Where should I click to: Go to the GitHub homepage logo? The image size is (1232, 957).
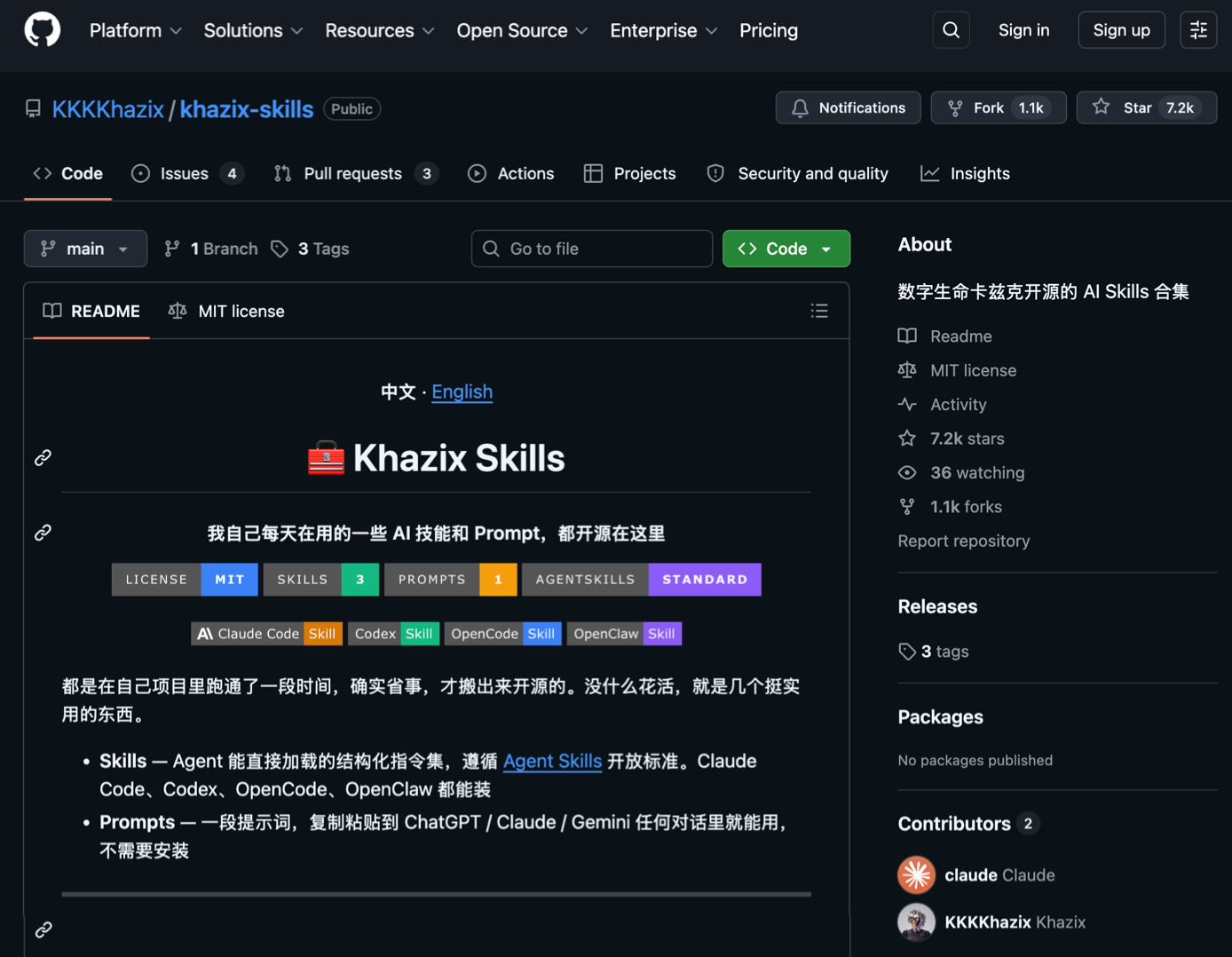point(42,30)
